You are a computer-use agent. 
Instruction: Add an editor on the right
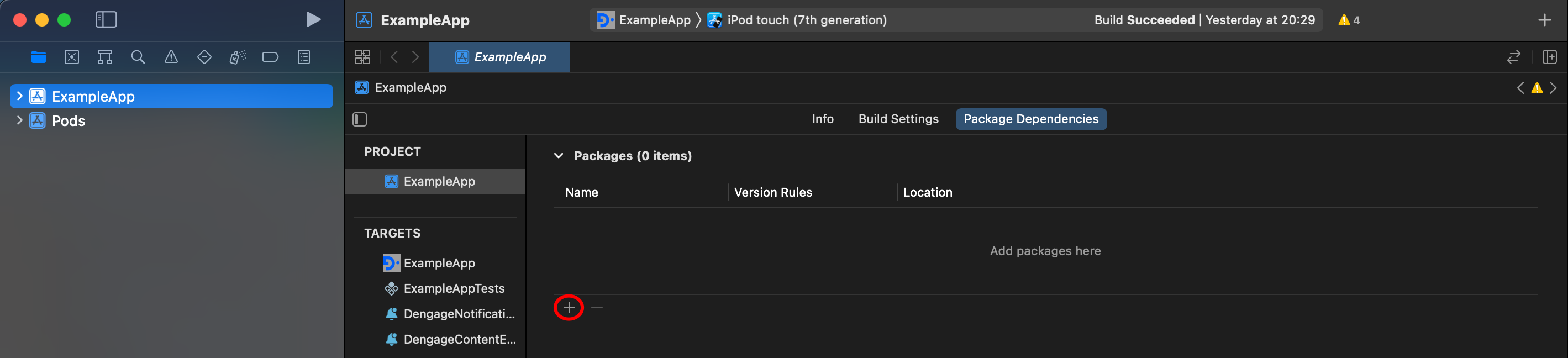pos(1550,57)
